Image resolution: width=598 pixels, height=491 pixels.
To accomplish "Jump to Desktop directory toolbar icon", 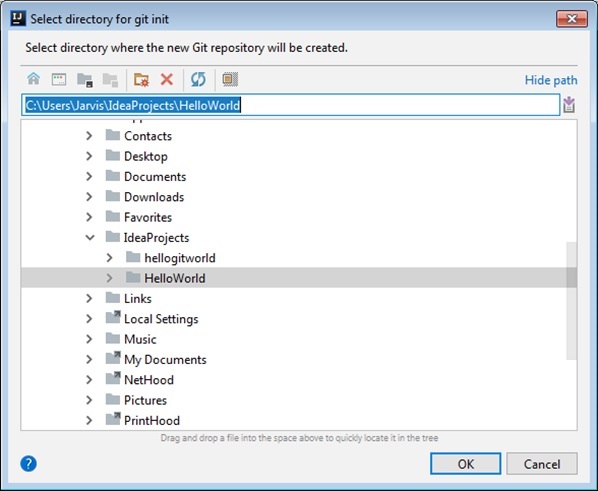I will [x=59, y=79].
